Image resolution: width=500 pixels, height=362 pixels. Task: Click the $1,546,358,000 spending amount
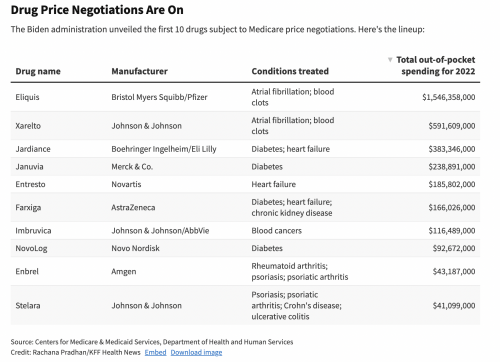click(449, 97)
